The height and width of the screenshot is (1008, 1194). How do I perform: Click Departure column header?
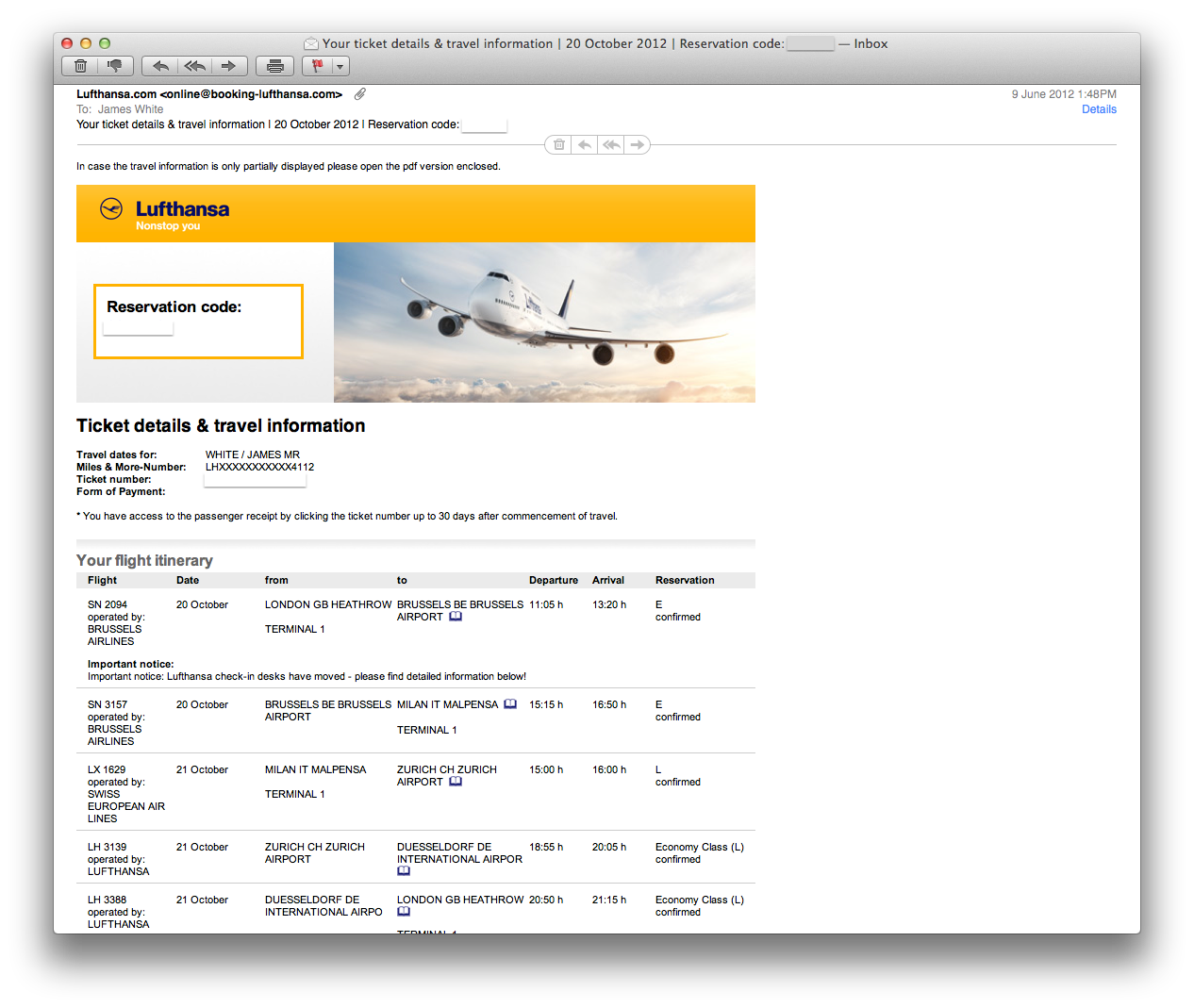point(554,580)
